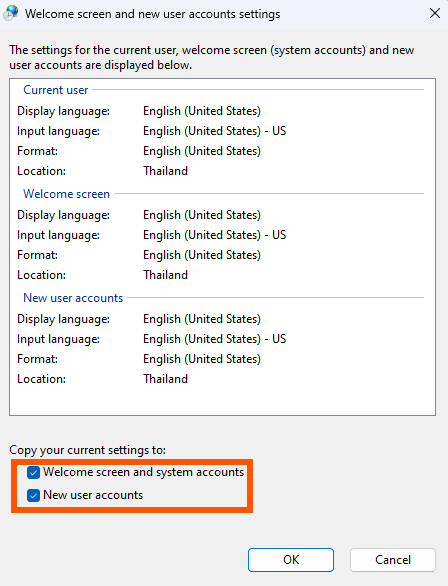Screen dimensions: 448x586
Task: Click New user accounts Input language value
Action: click(214, 339)
